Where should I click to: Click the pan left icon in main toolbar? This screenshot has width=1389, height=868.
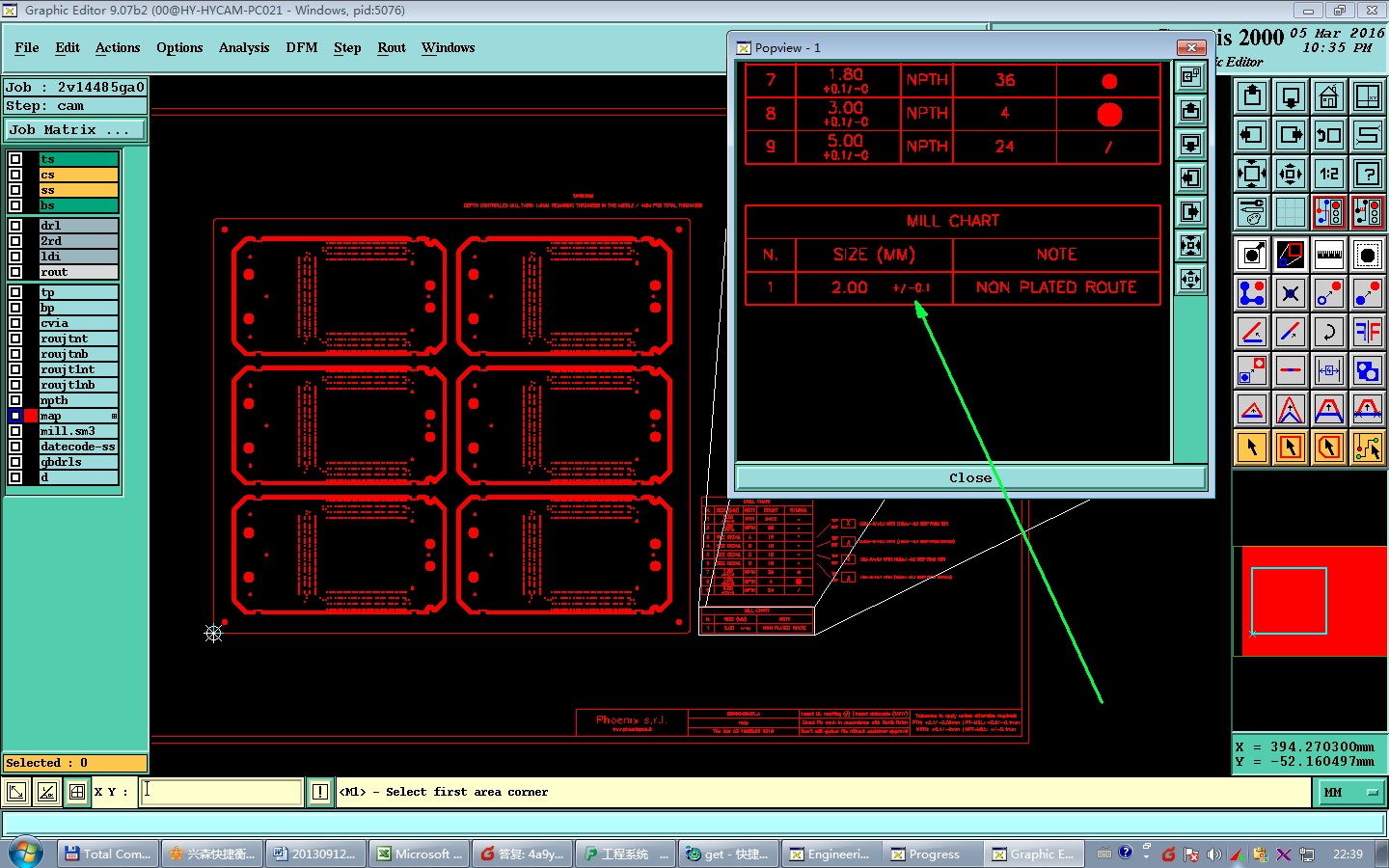[x=1252, y=135]
